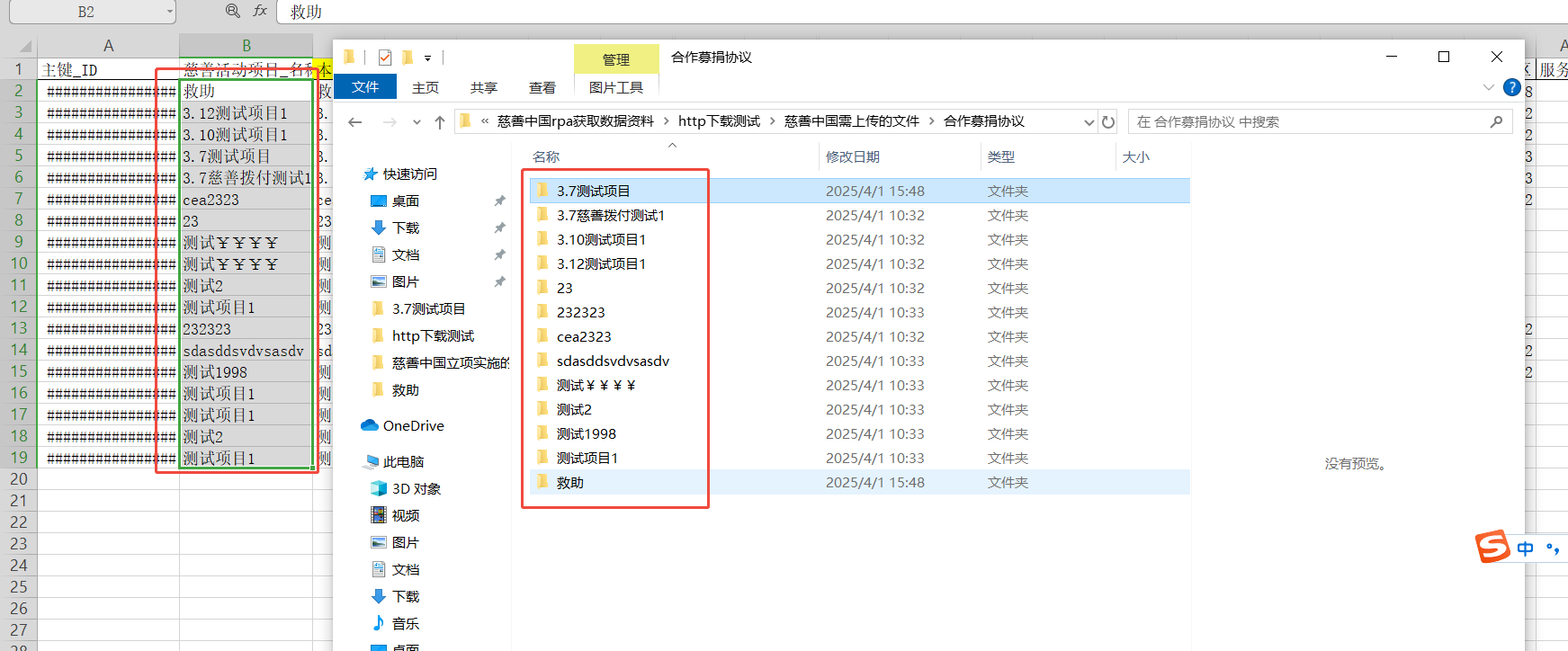Click the 视频 film icon in the navigation pane
This screenshot has height=651, width=1568.
pos(379,515)
